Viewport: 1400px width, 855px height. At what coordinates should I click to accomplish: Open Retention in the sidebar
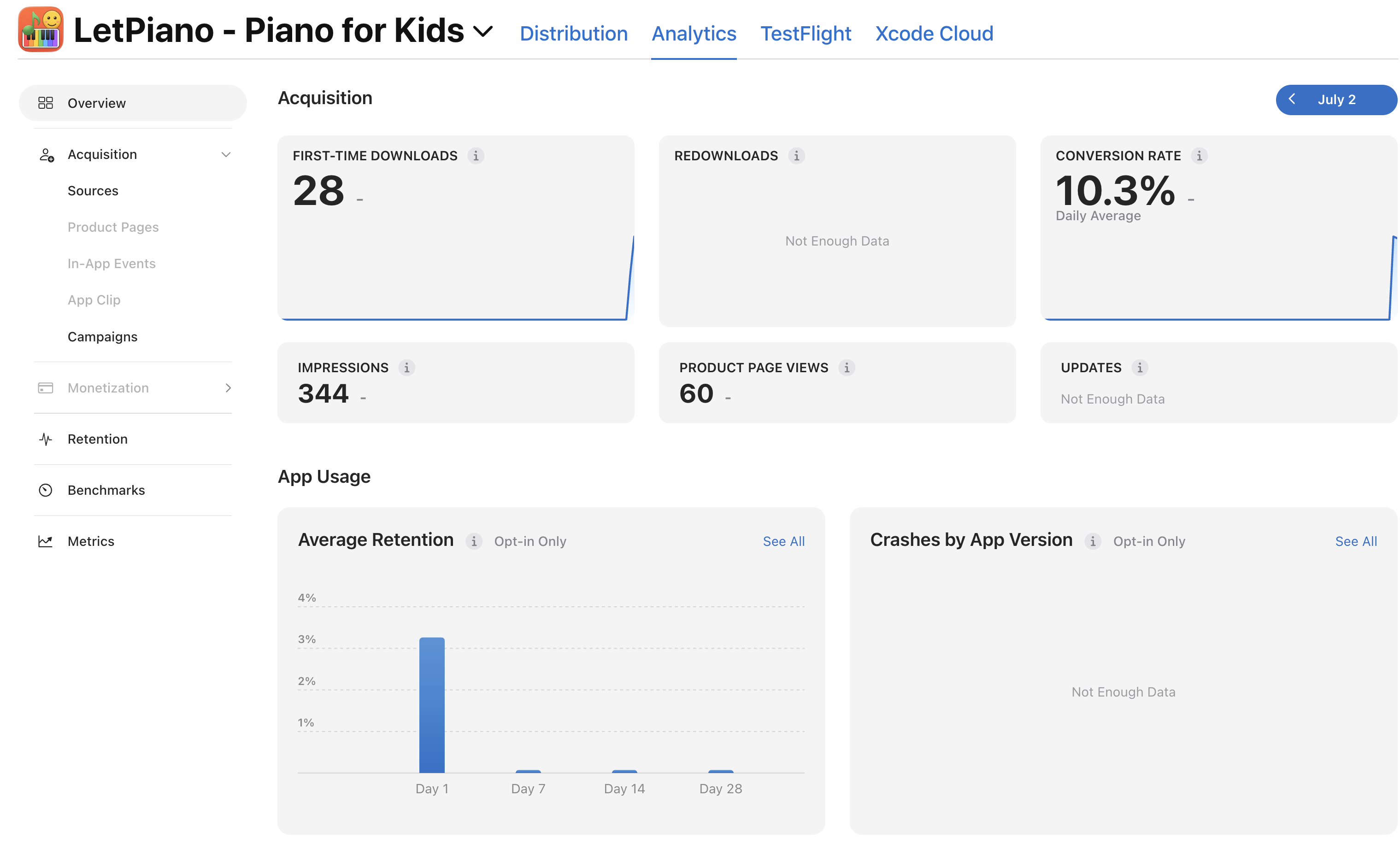tap(98, 439)
